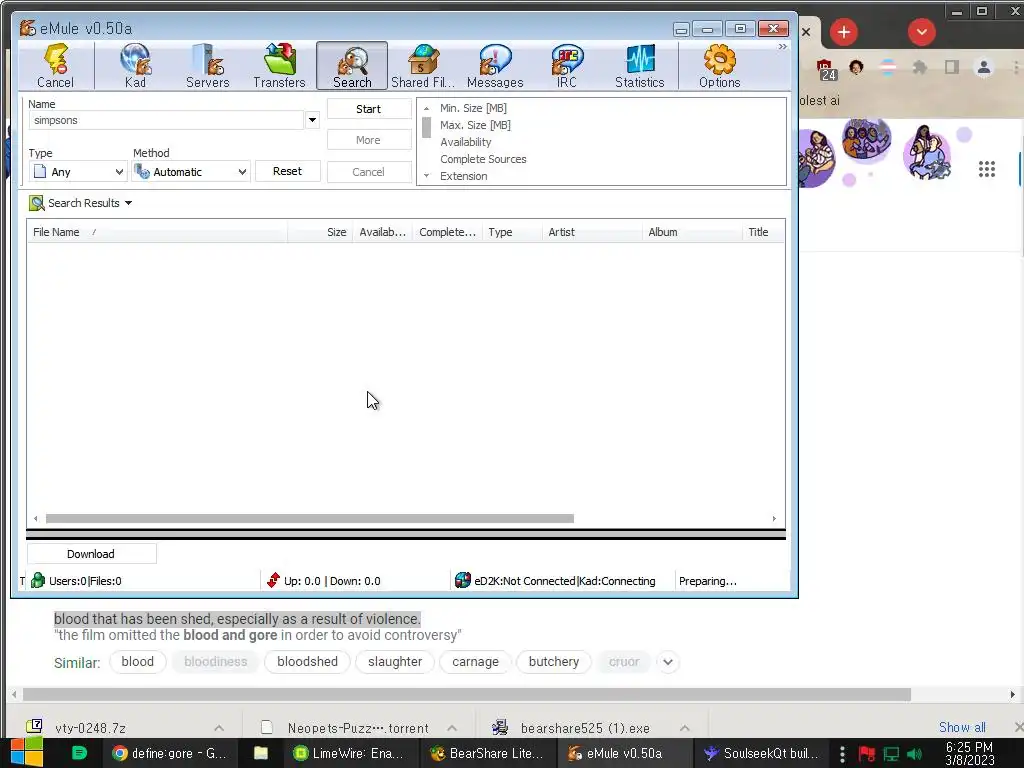Open Chrome extensions puzzle icon
Viewport: 1024px width, 768px height.
[x=920, y=67]
